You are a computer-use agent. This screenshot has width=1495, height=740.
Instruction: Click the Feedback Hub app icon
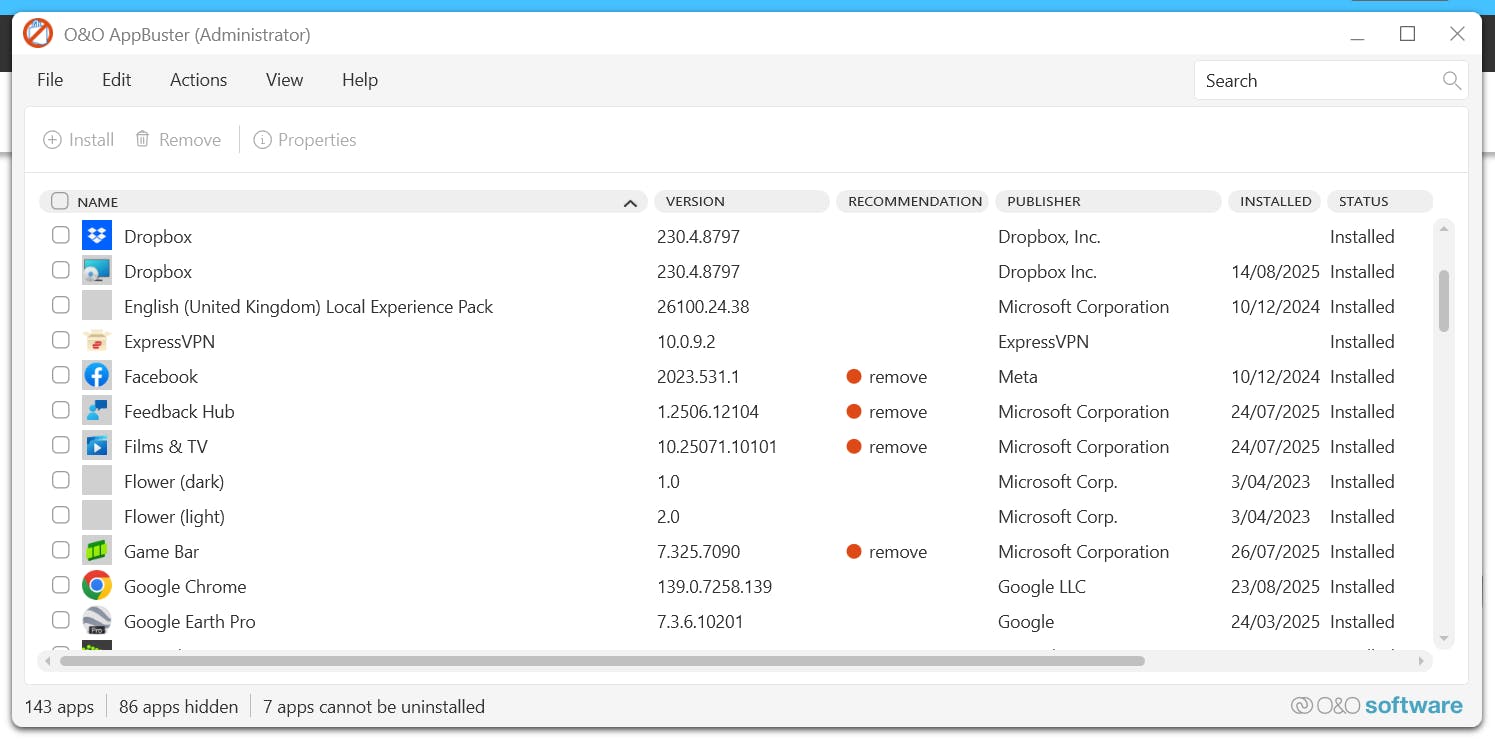click(x=97, y=412)
